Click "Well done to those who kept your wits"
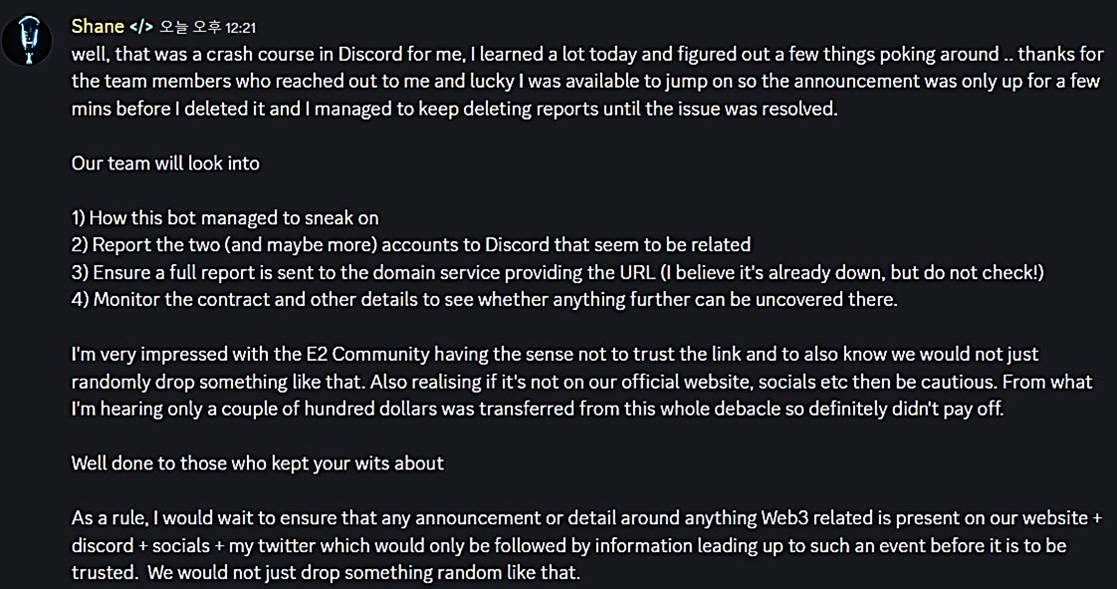Screen dimensions: 1117x589 pyautogui.click(x=257, y=463)
